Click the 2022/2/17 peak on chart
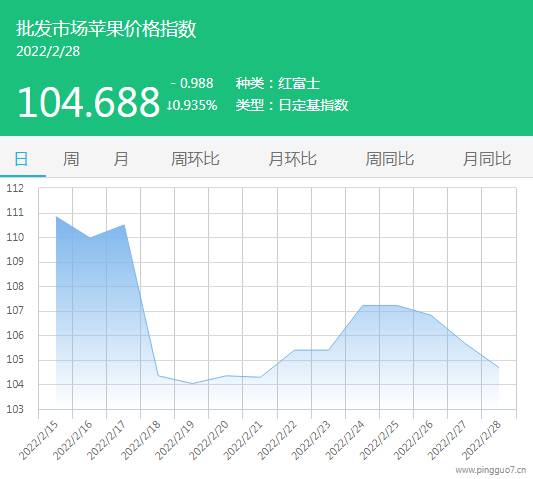 [124, 225]
